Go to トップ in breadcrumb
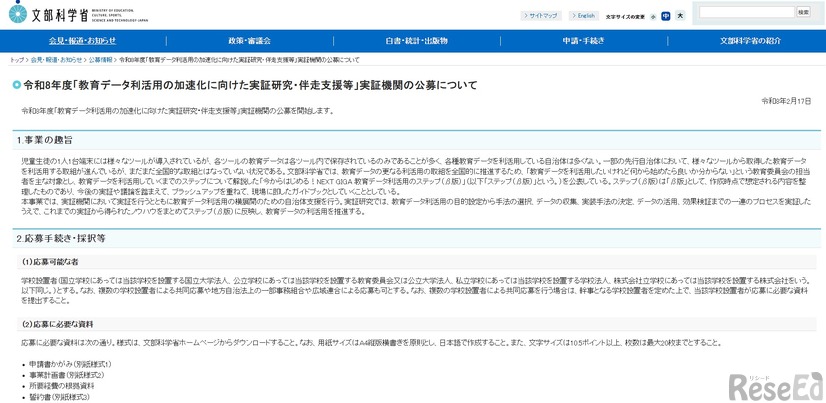The height and width of the screenshot is (403, 826). coord(17,60)
